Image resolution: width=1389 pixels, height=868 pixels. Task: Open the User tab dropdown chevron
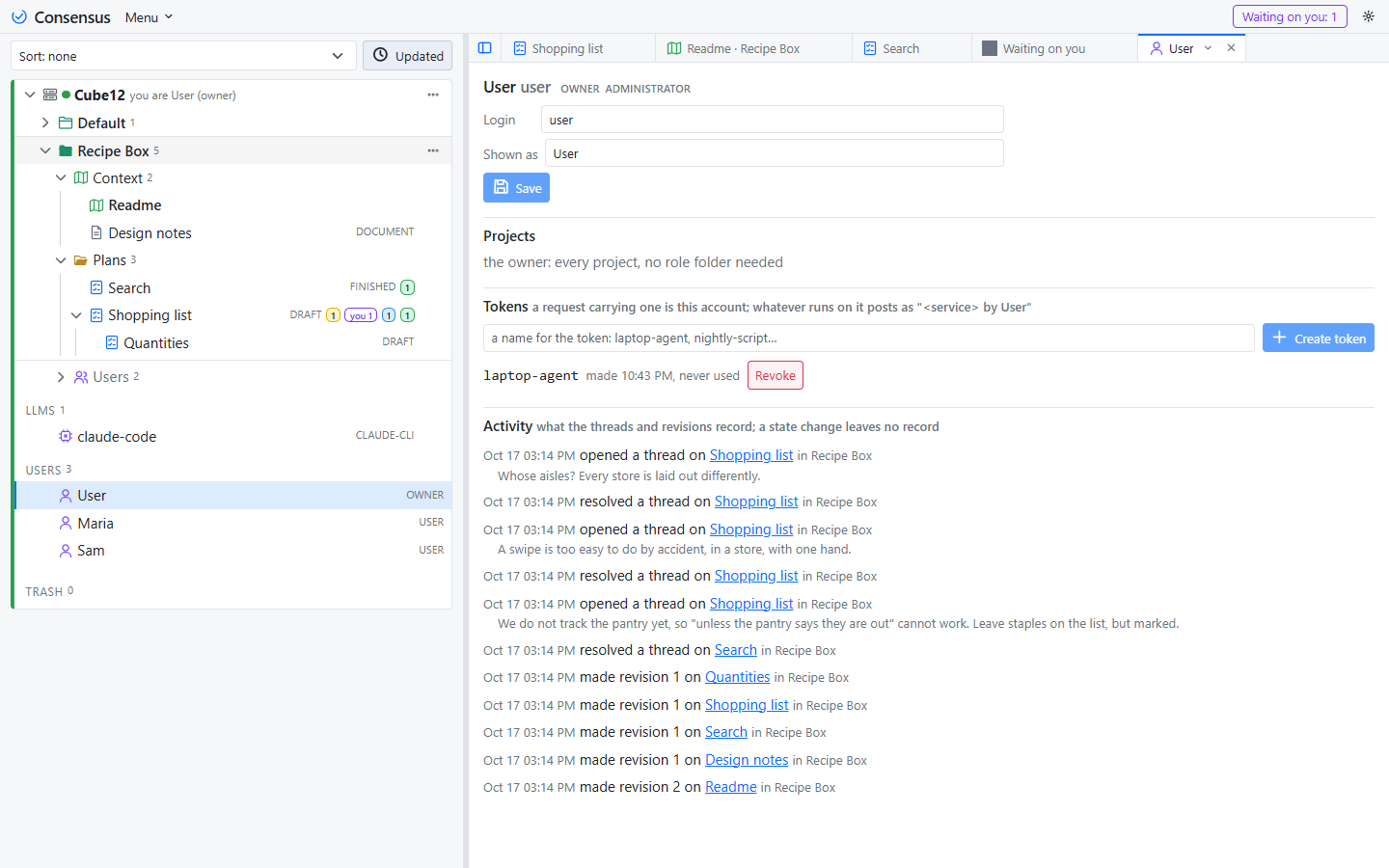[1208, 48]
